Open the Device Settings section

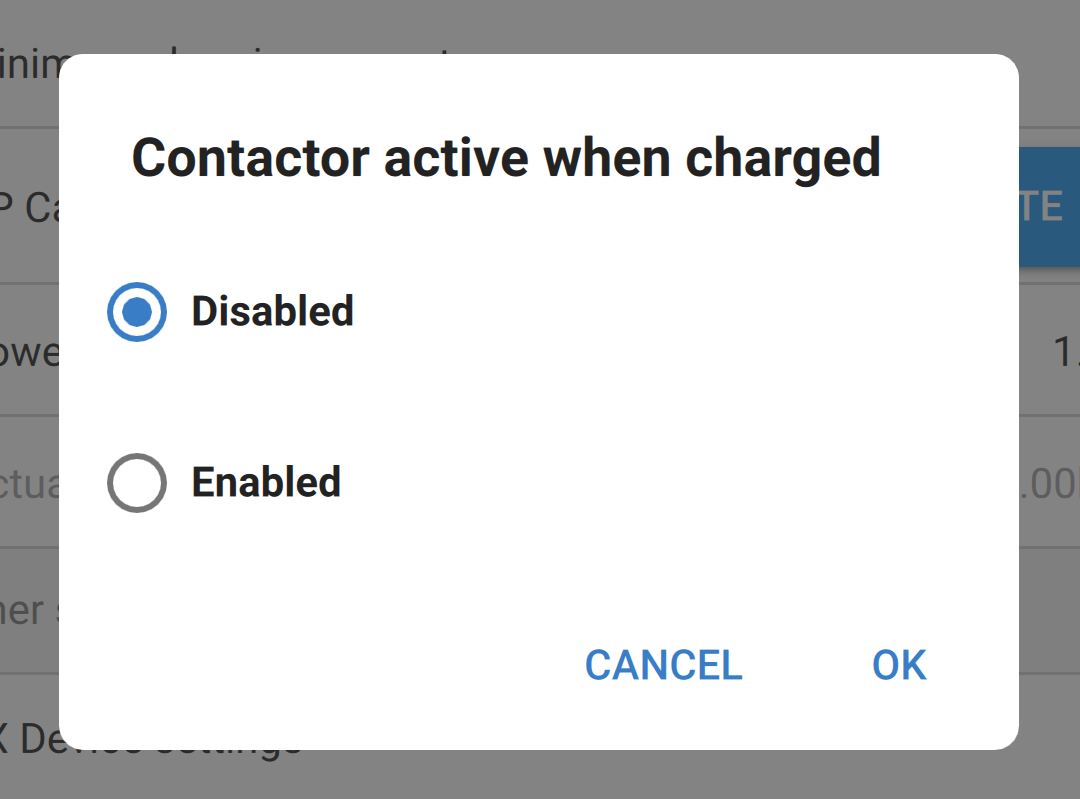[150, 740]
